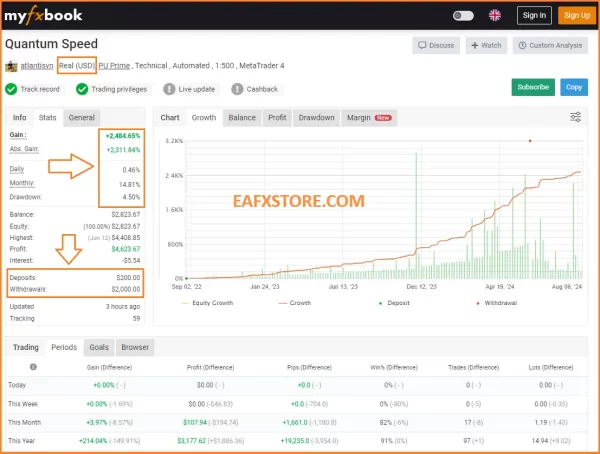Open the PU Prime broker link

coord(114,65)
